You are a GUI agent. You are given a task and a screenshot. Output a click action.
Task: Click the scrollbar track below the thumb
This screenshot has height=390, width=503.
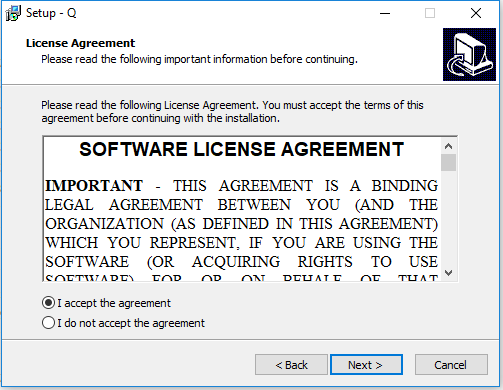click(x=448, y=218)
